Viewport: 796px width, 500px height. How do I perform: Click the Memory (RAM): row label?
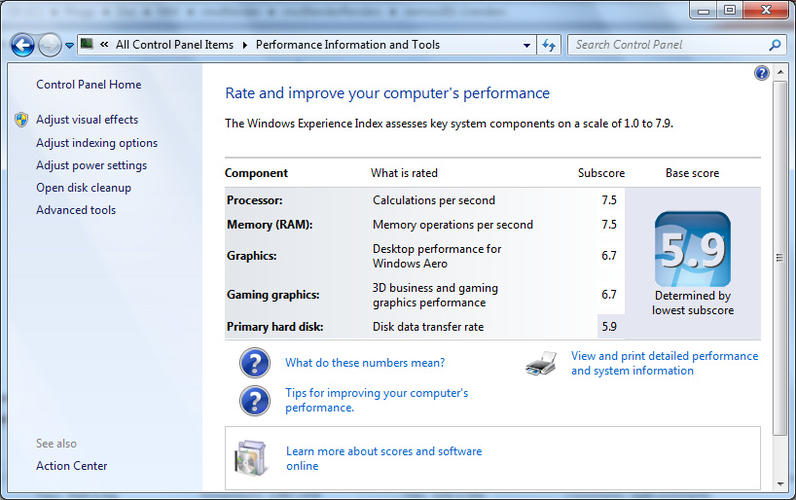click(270, 225)
